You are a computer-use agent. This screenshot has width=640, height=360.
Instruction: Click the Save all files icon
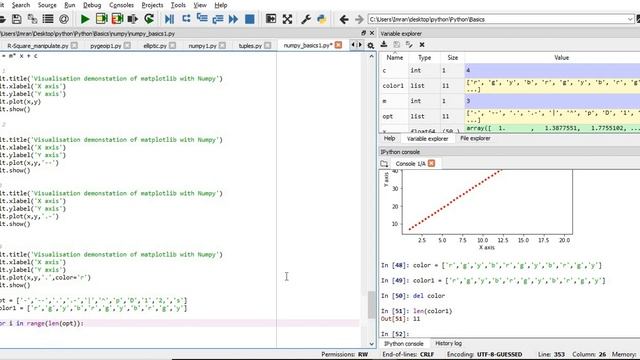[32, 19]
